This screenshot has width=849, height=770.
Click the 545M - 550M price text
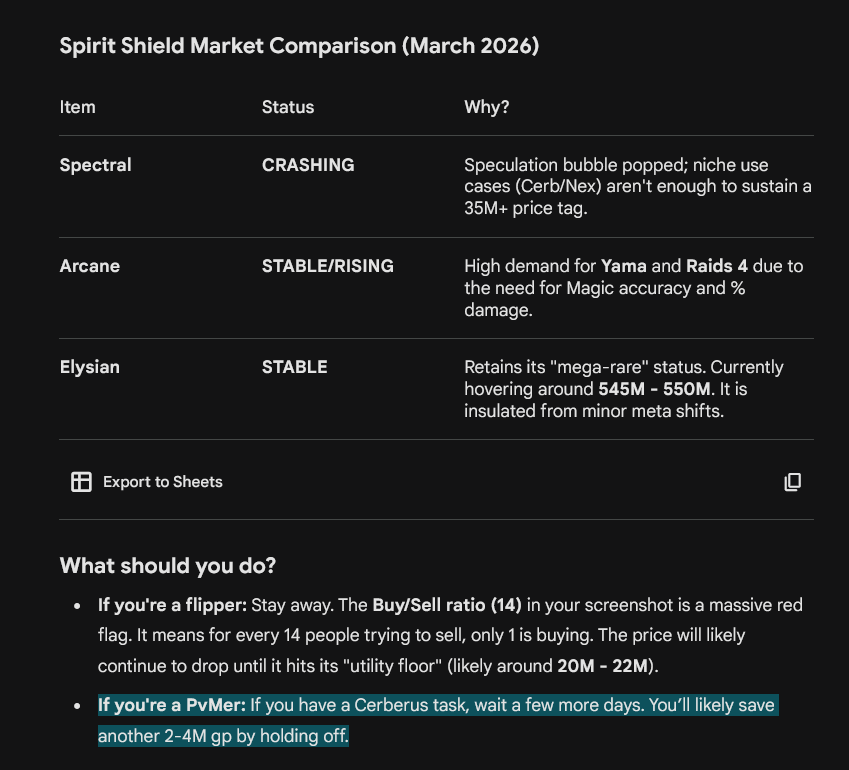[656, 389]
